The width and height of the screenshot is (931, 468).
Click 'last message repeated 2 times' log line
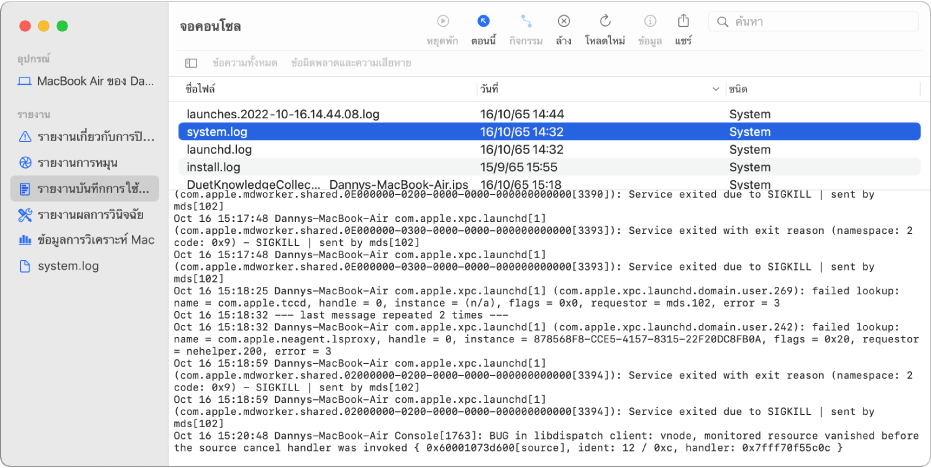(341, 315)
